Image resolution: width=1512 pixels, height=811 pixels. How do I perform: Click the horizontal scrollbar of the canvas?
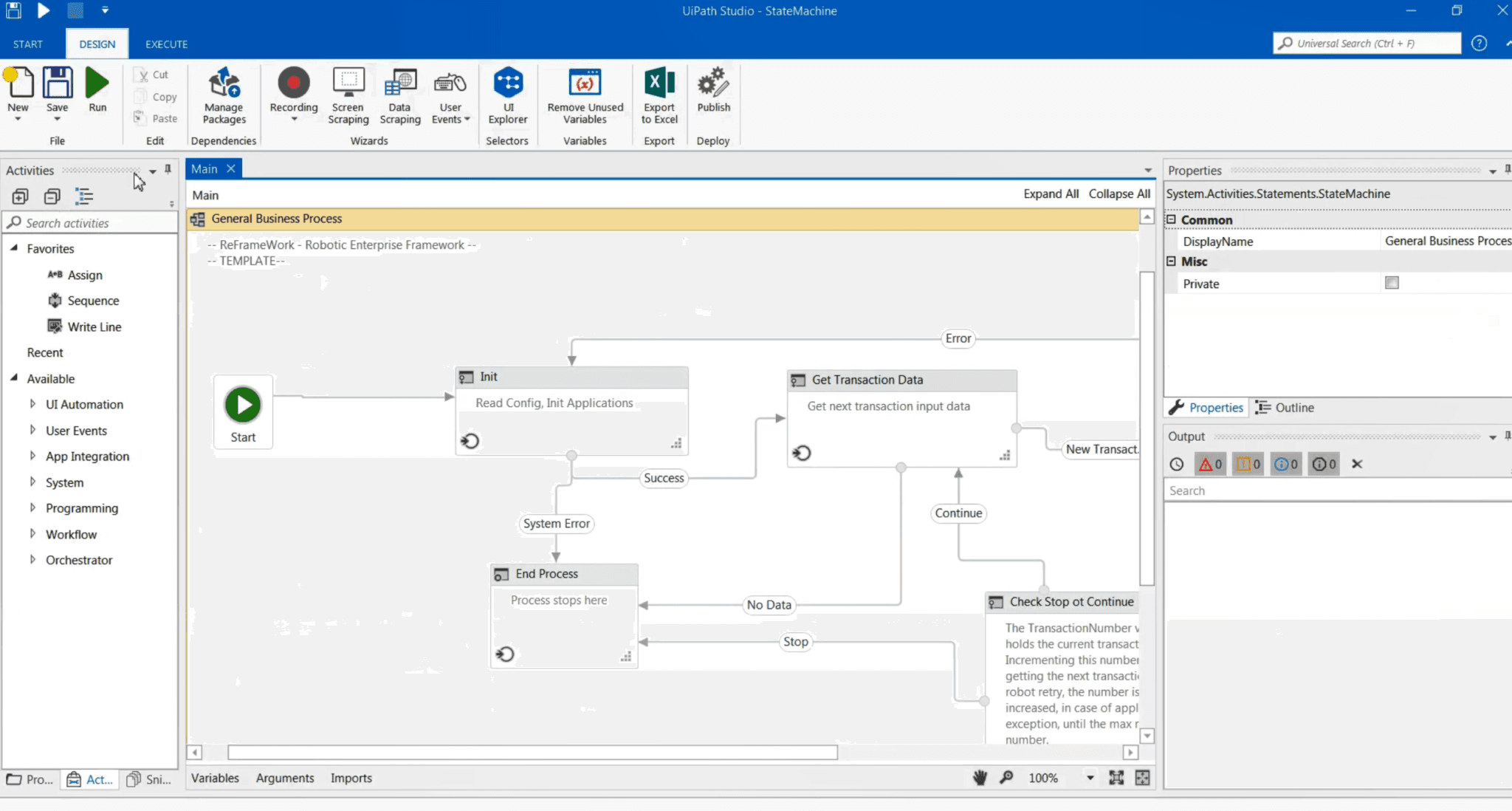532,753
